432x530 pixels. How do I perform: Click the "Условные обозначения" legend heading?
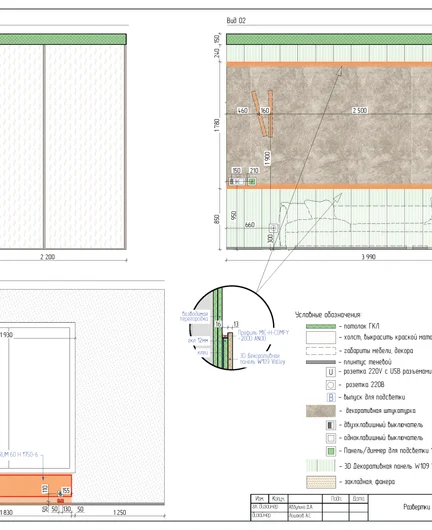click(x=328, y=315)
